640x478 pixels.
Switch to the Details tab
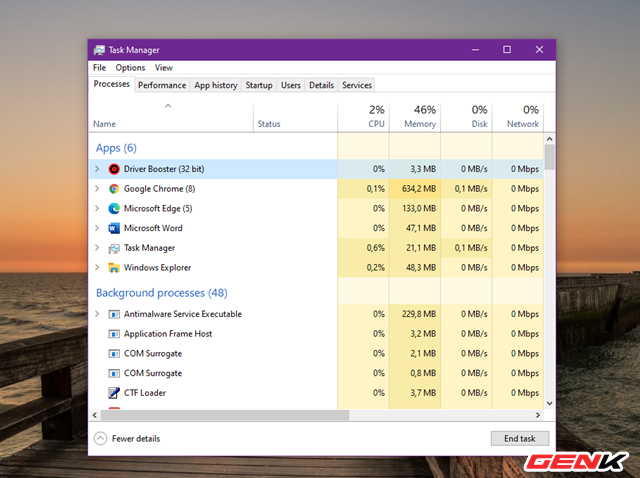point(321,85)
